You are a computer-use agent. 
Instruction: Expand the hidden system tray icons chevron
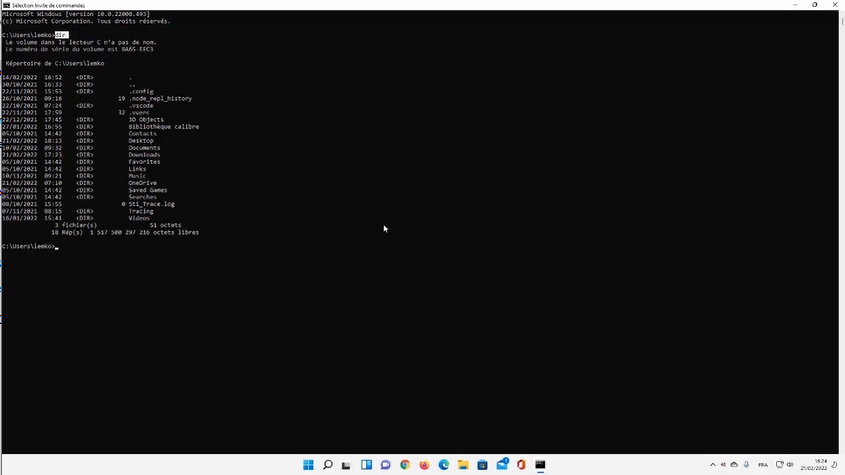(x=713, y=465)
